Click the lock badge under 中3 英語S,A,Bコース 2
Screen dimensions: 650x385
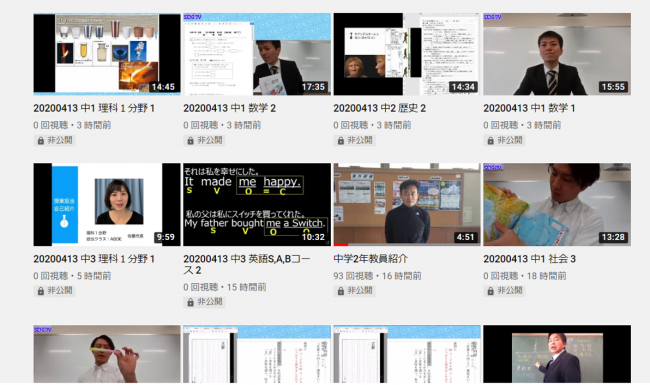204,302
